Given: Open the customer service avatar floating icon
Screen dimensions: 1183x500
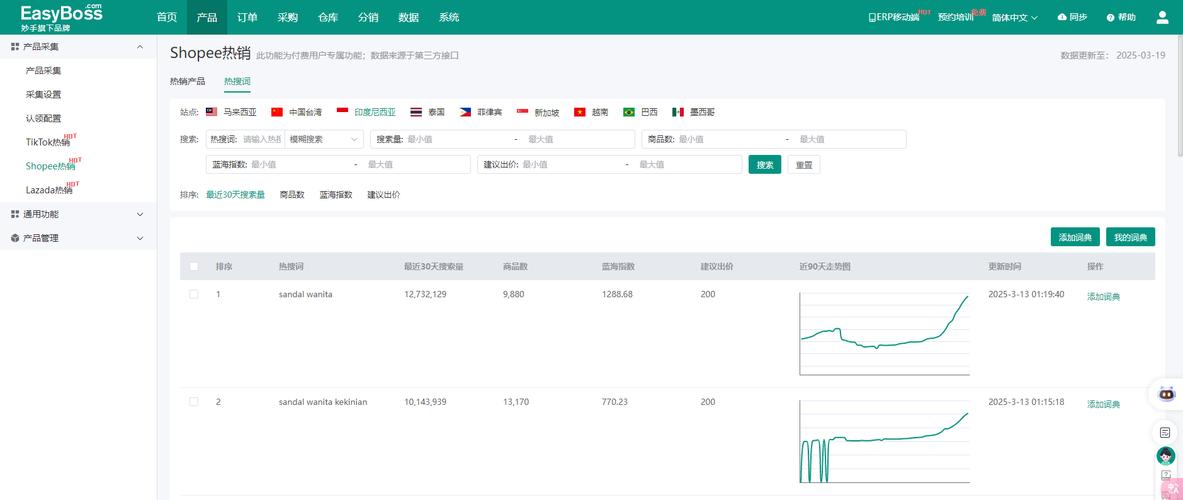Looking at the screenshot, I should click(1166, 456).
